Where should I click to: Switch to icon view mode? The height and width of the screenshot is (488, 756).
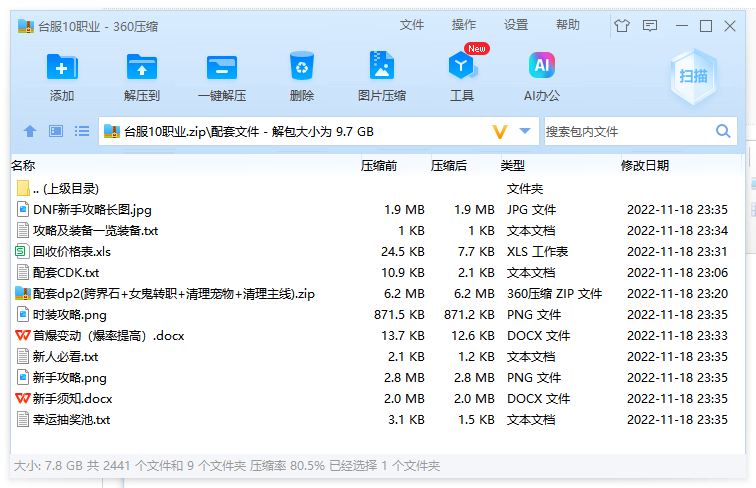[x=56, y=131]
